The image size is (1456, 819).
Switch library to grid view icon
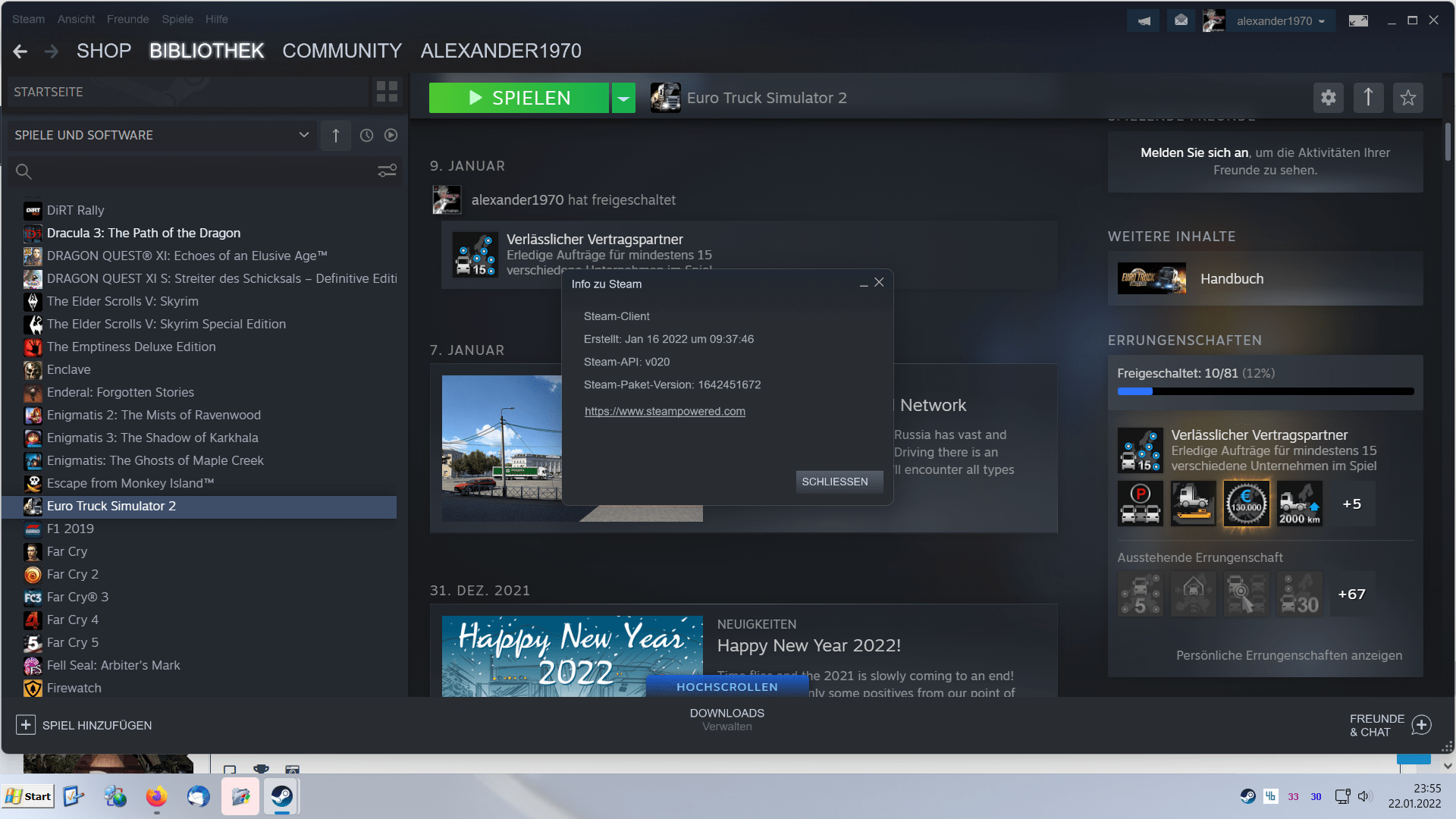tap(387, 92)
